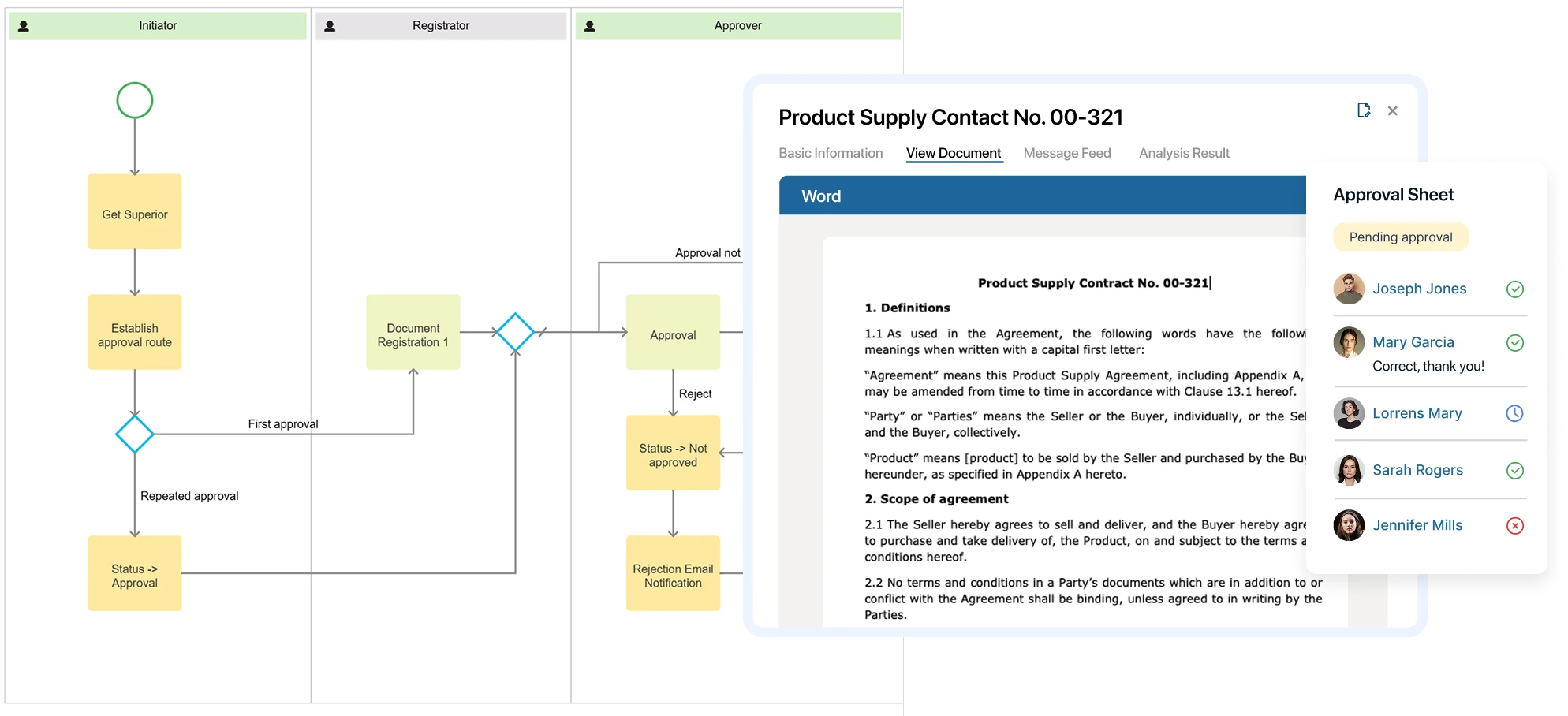Click Jennifer Mills red rejected icon

(x=1514, y=526)
